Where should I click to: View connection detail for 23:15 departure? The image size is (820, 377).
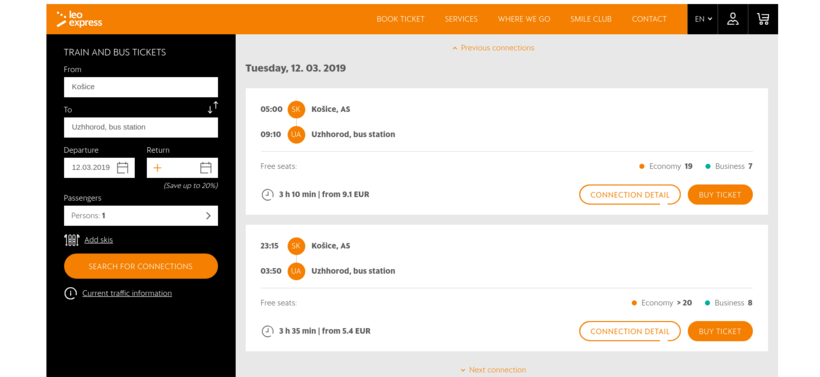click(x=630, y=331)
